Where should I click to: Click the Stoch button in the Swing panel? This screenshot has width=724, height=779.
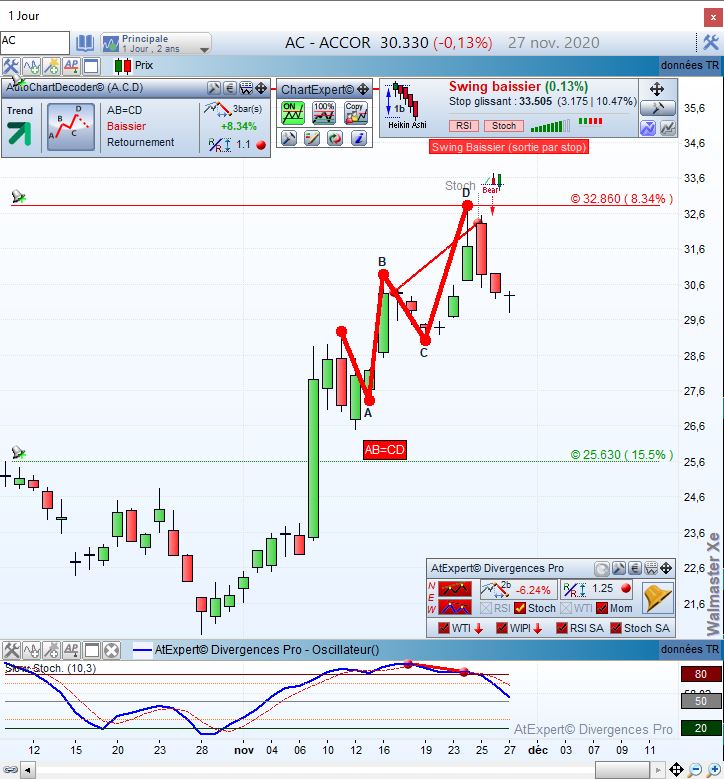pos(504,126)
